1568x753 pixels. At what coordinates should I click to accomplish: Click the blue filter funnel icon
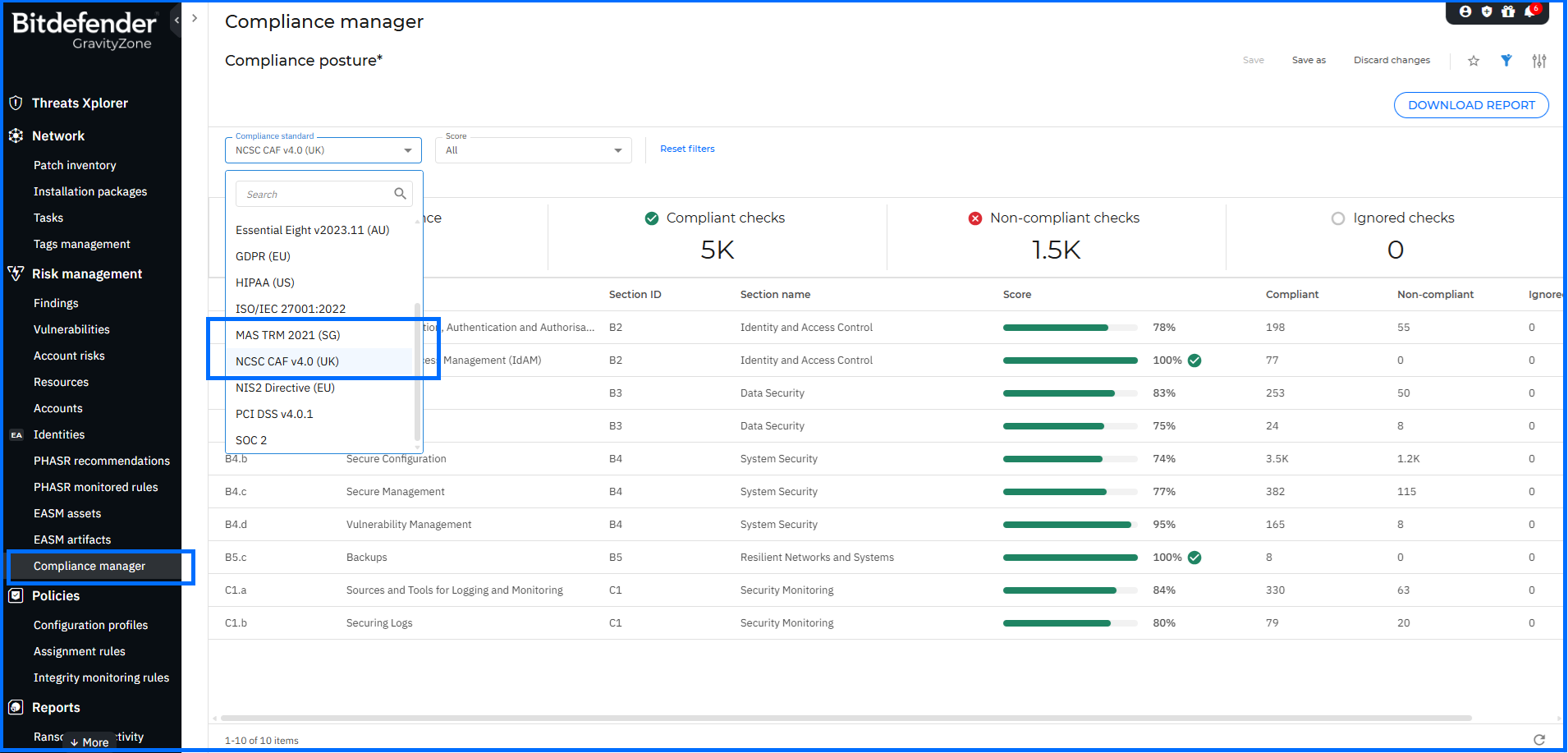(1506, 60)
